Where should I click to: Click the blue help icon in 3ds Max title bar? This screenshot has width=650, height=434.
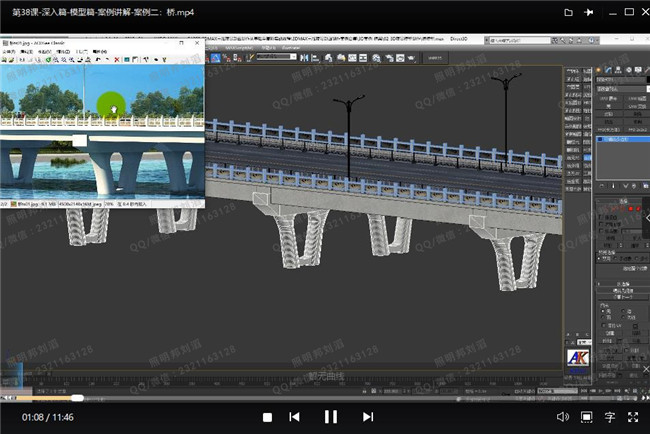coord(592,40)
